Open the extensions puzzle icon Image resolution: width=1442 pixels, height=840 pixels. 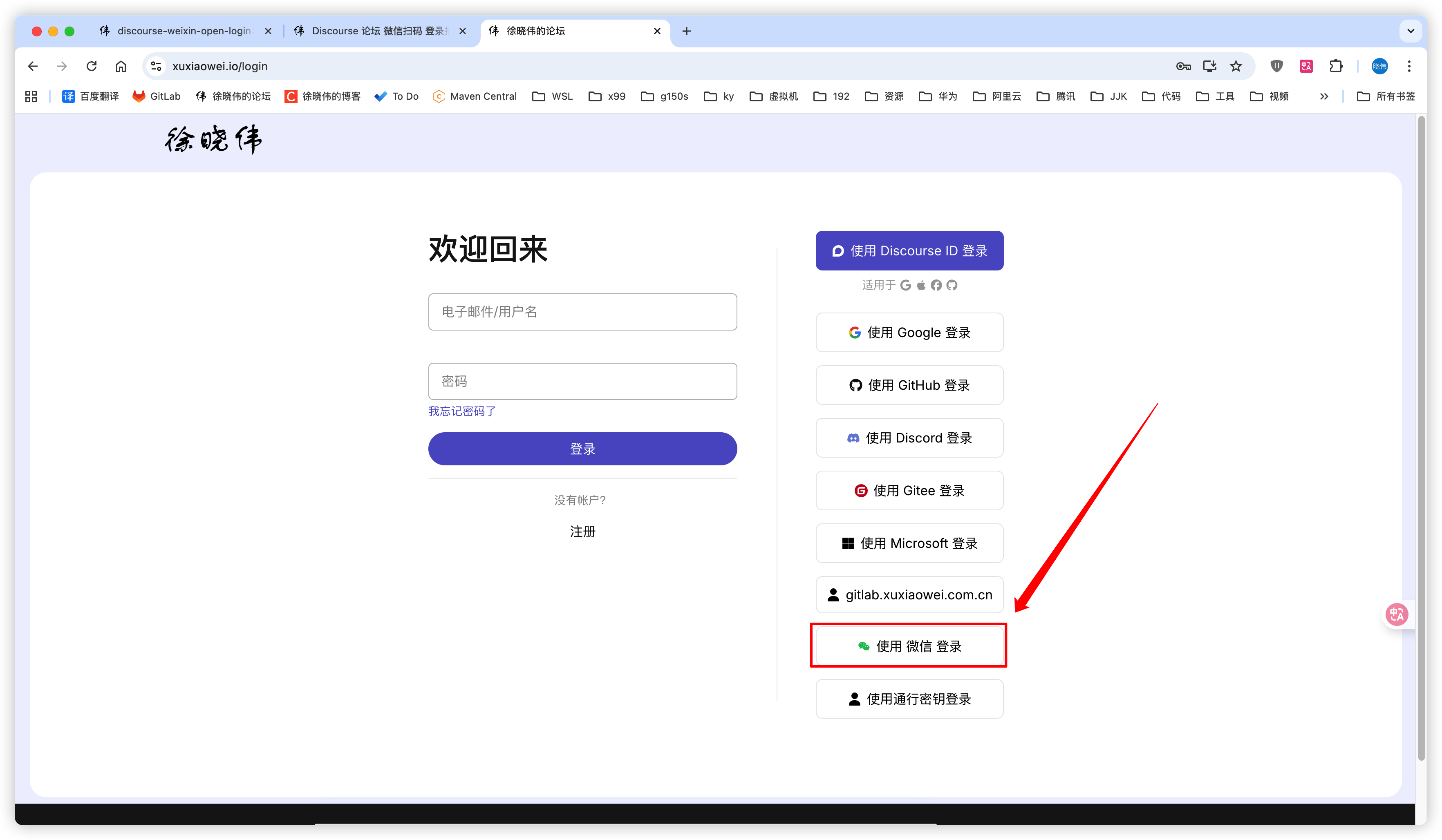click(x=1336, y=66)
